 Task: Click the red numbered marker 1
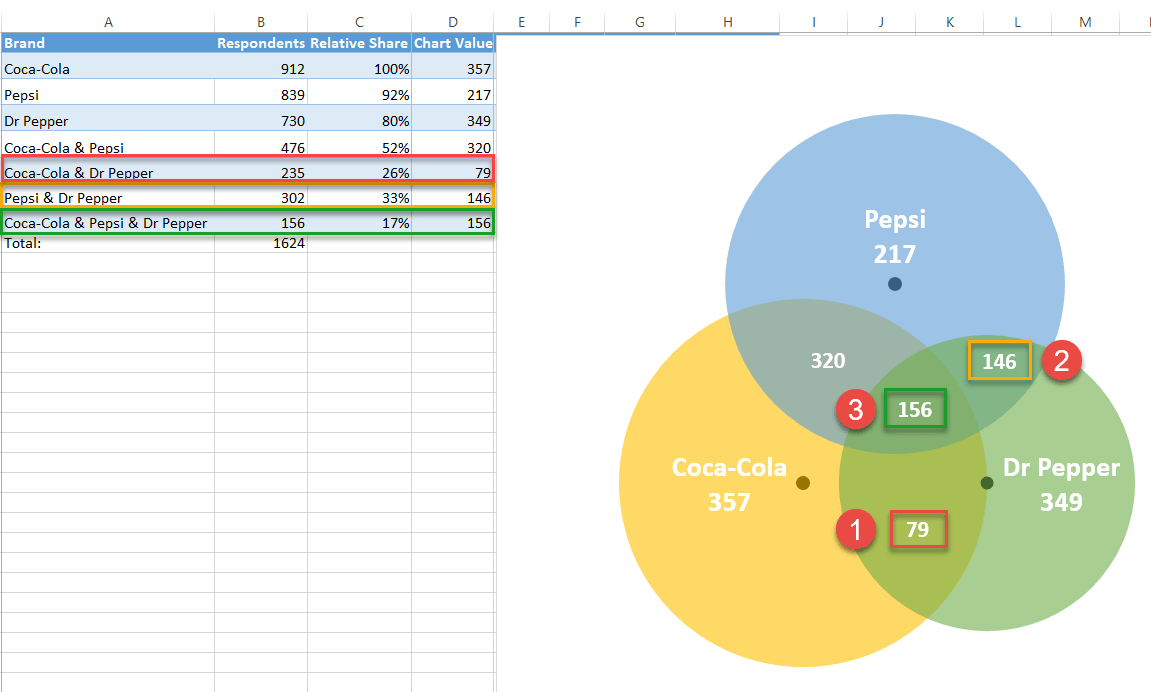click(855, 530)
